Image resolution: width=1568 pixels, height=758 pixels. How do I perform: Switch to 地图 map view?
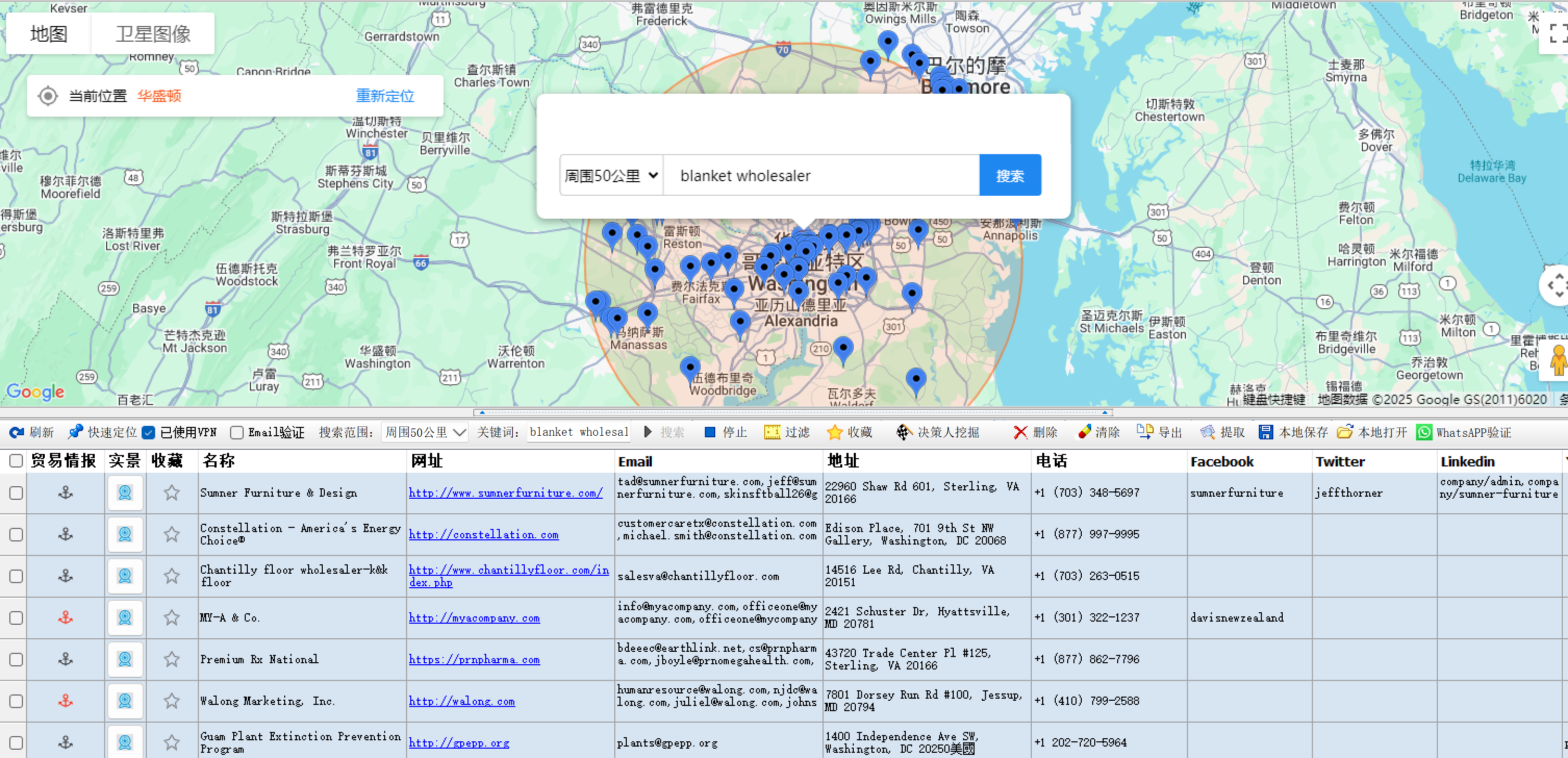[x=49, y=33]
